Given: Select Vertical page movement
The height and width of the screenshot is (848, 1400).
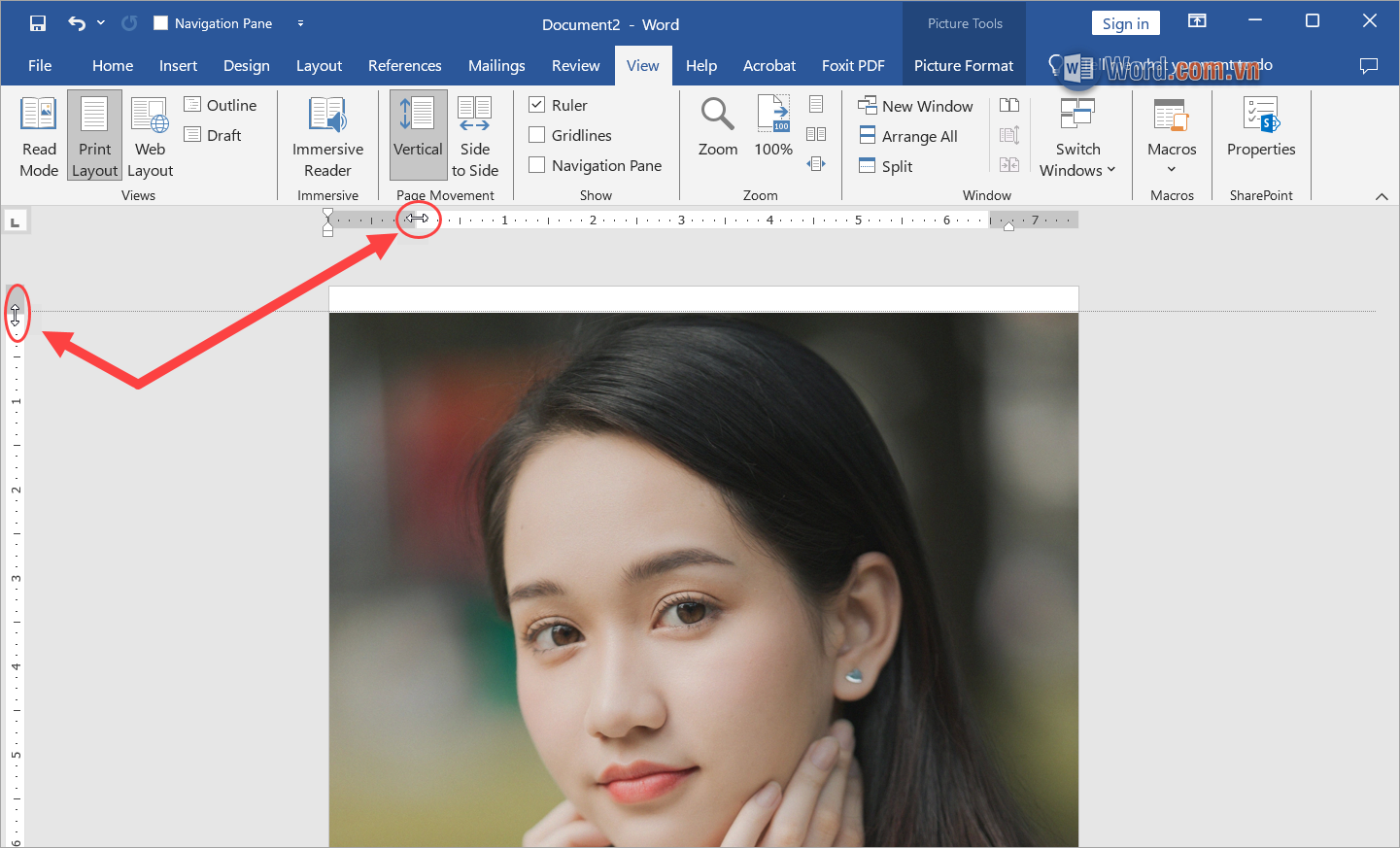Looking at the screenshot, I should (418, 136).
